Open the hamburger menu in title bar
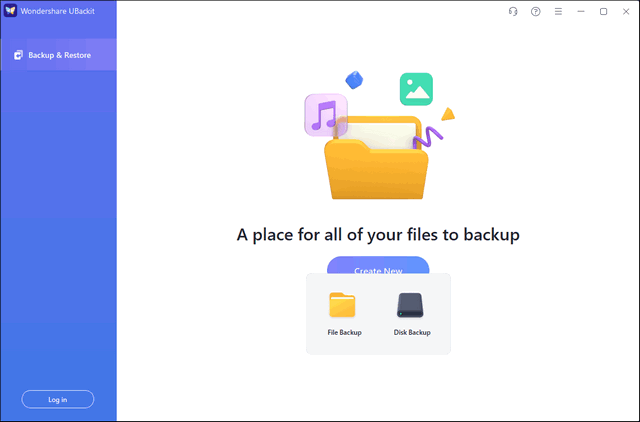640x422 pixels. (559, 12)
